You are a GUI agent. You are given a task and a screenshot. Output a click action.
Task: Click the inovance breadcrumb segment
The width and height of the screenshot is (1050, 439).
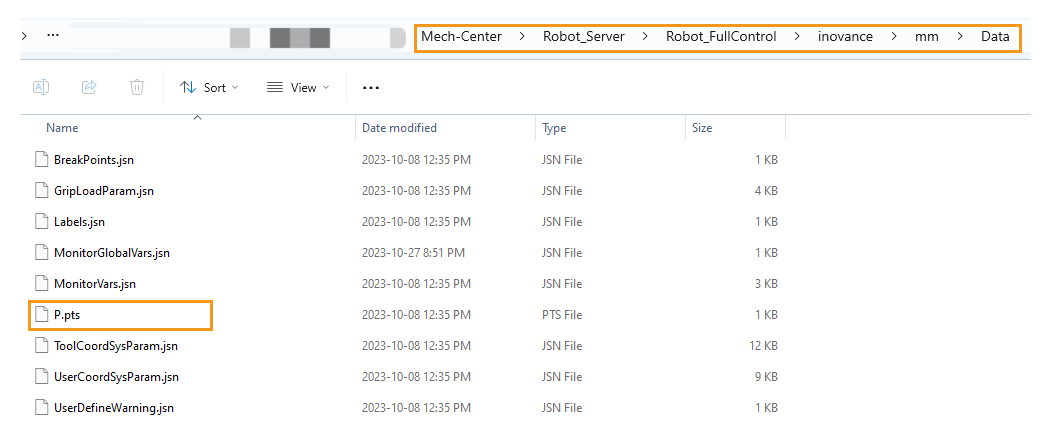pyautogui.click(x=845, y=37)
